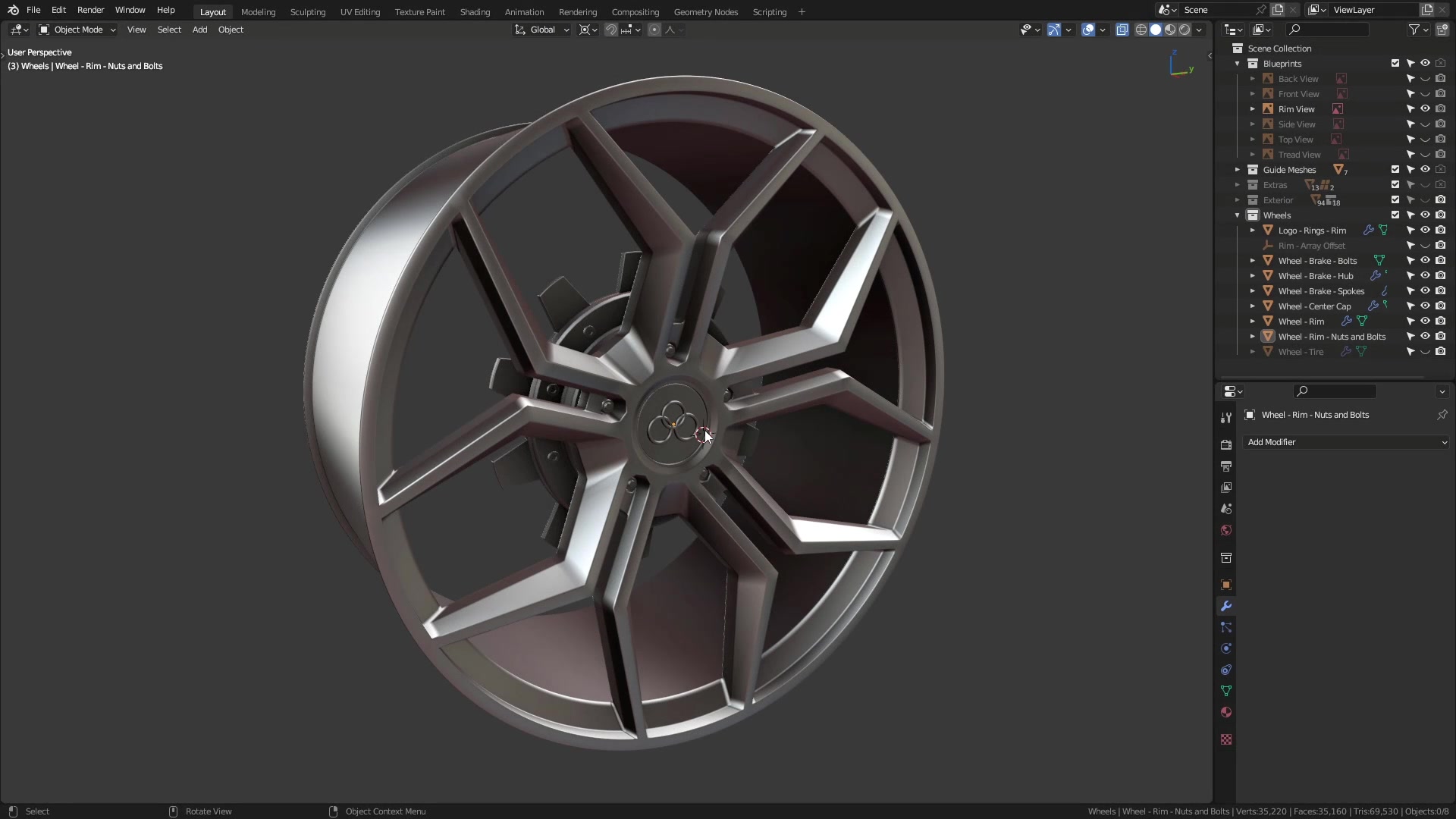The width and height of the screenshot is (1456, 819).
Task: Open the Window menu
Action: (130, 10)
